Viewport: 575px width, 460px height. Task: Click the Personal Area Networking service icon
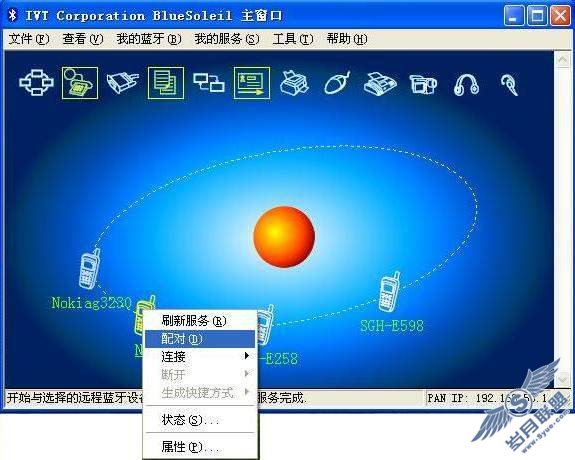[36, 83]
